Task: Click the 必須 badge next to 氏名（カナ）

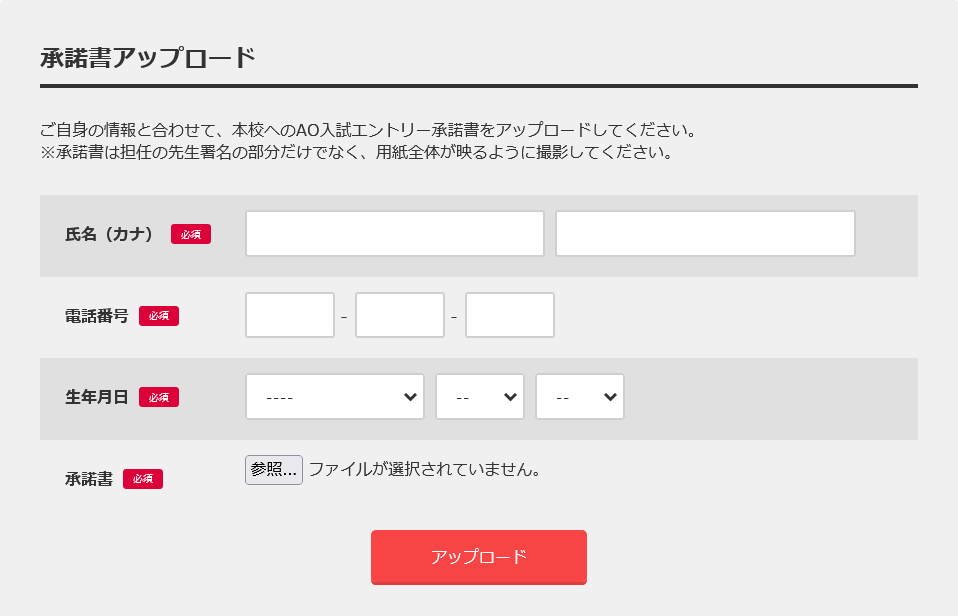Action: coord(191,234)
